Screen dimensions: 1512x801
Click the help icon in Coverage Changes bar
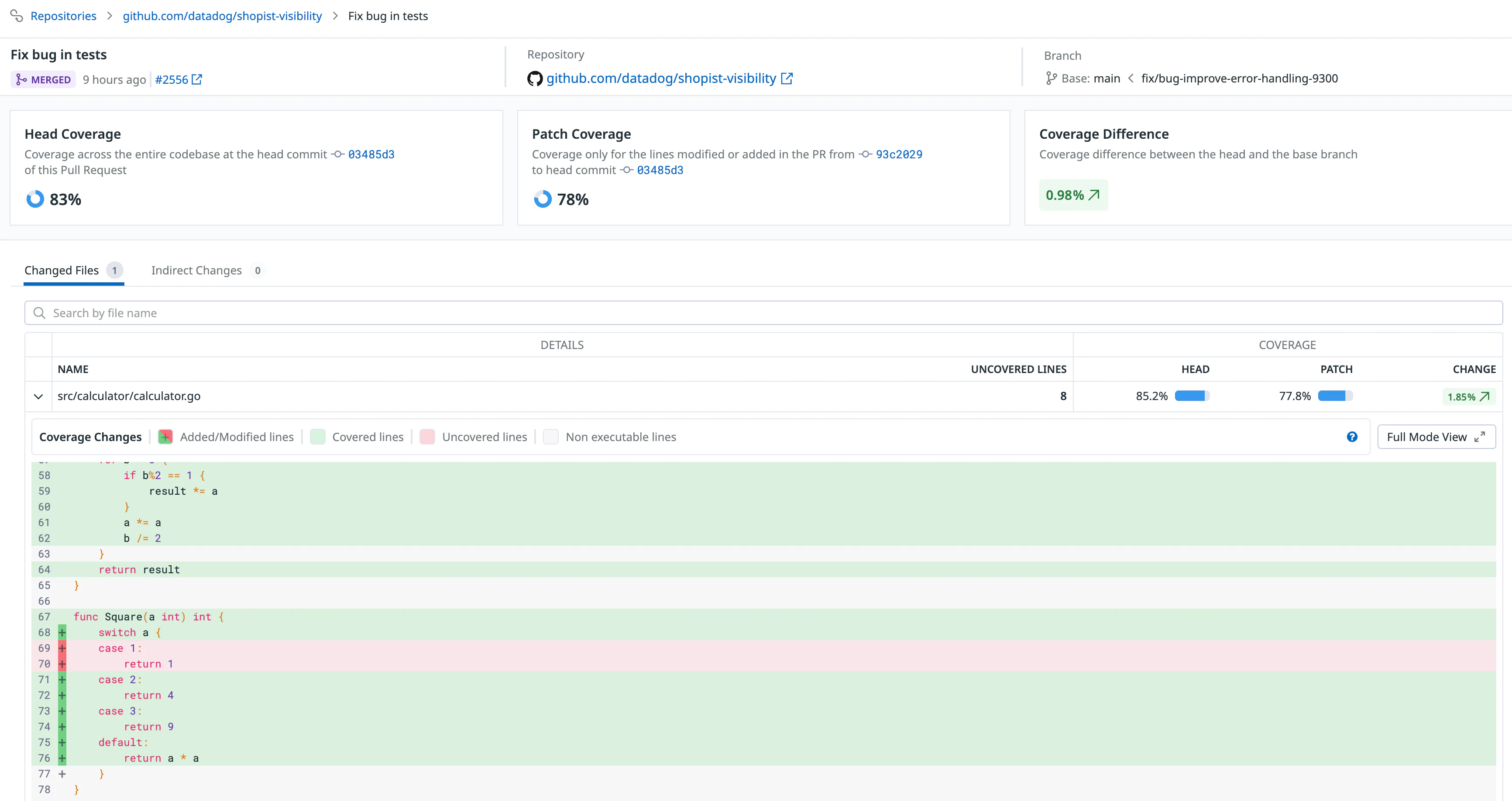1352,437
